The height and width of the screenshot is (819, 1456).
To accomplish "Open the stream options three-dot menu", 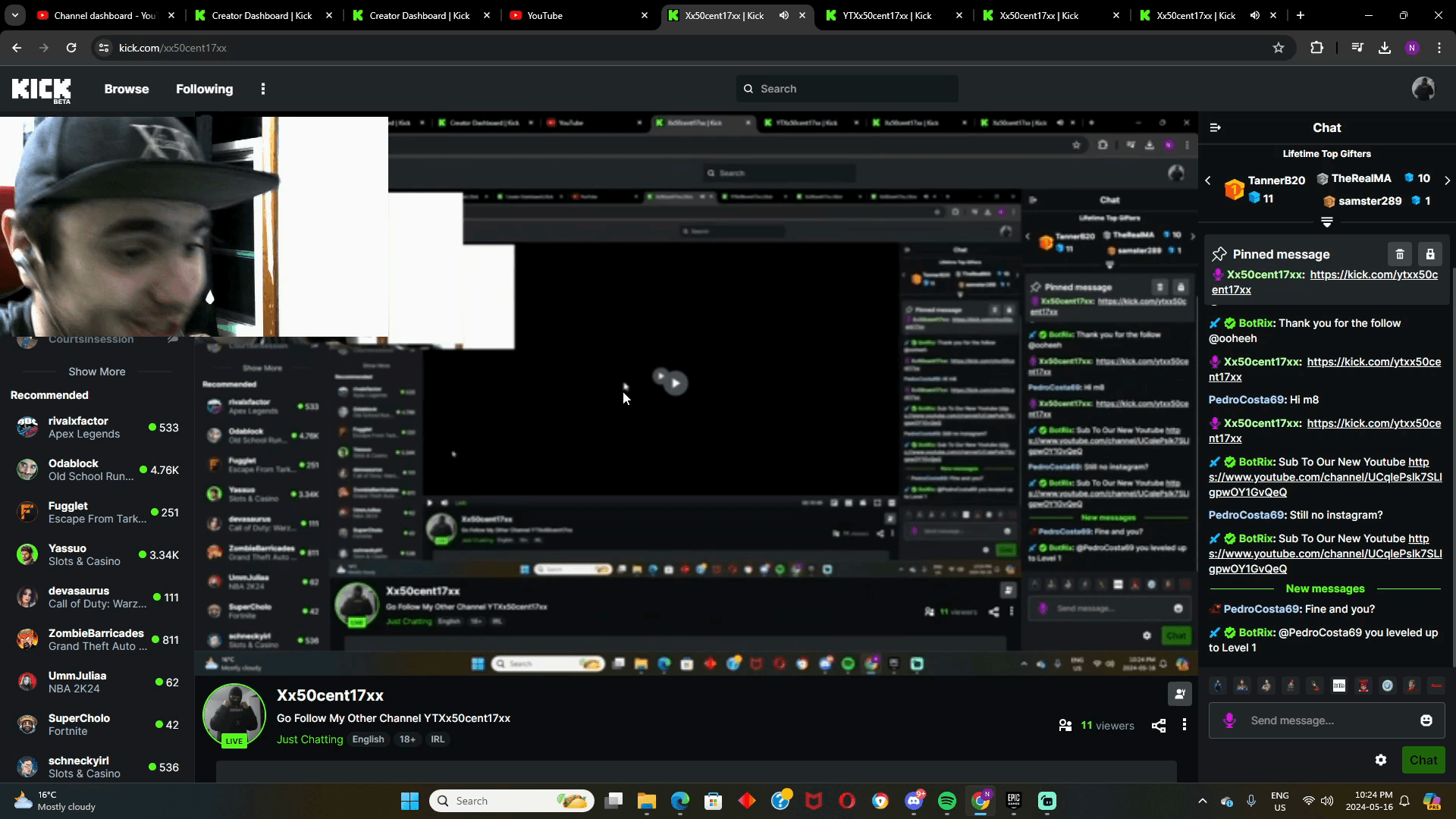I will pos(1185,726).
